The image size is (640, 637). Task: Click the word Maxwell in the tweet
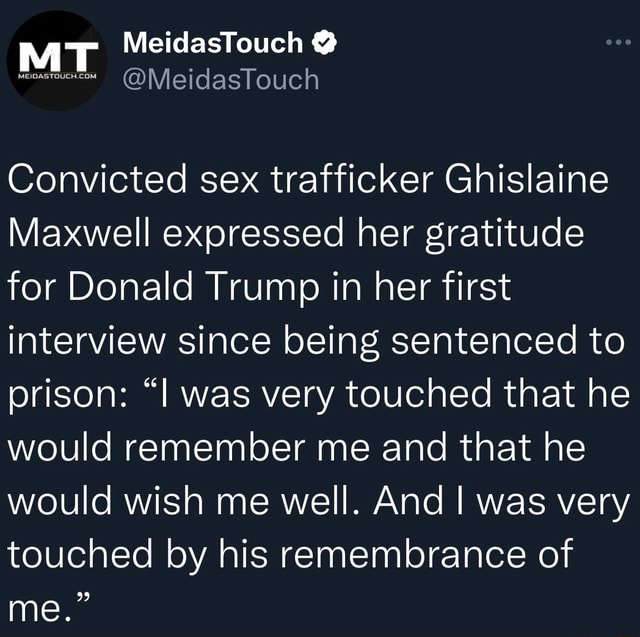(x=79, y=233)
